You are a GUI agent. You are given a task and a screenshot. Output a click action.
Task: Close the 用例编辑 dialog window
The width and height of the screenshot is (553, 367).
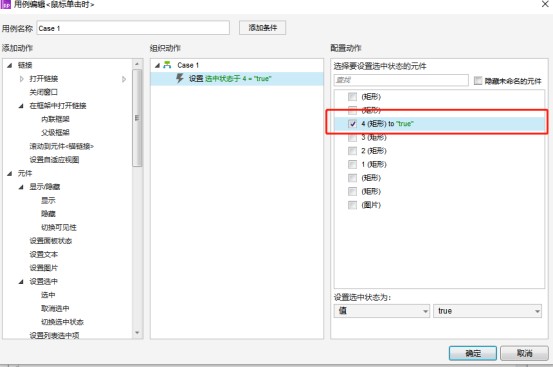545,4
